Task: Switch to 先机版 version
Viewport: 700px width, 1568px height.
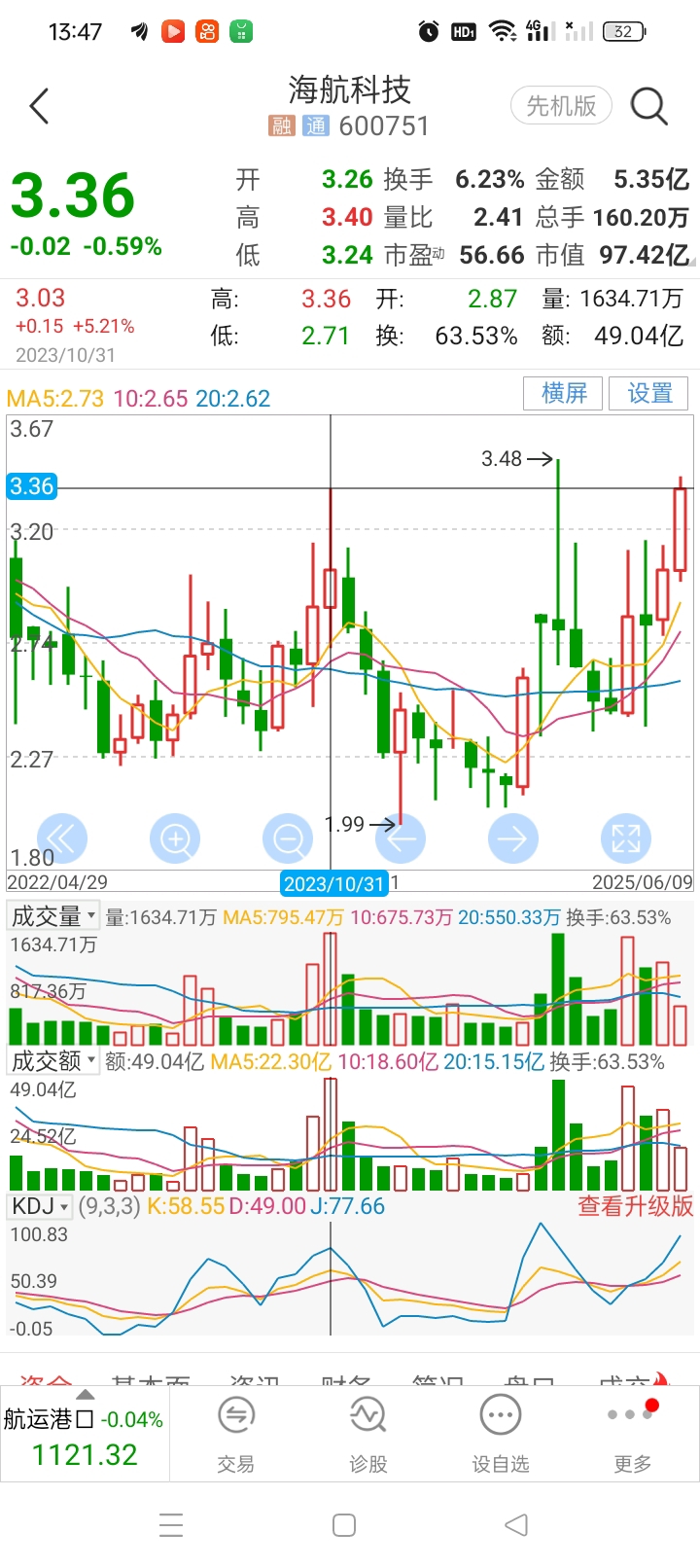Action: [x=561, y=106]
